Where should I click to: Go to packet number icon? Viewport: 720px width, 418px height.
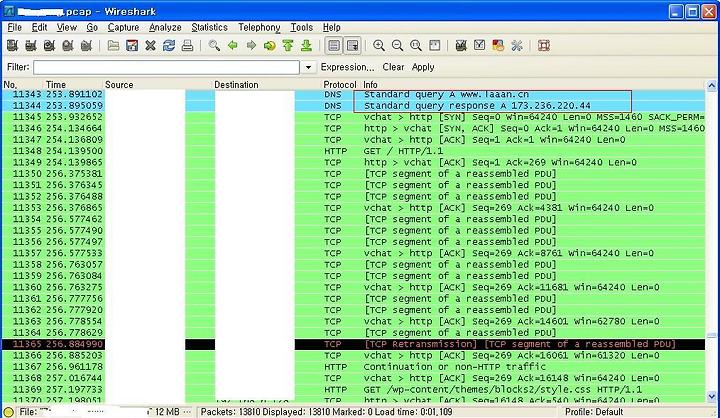click(269, 45)
